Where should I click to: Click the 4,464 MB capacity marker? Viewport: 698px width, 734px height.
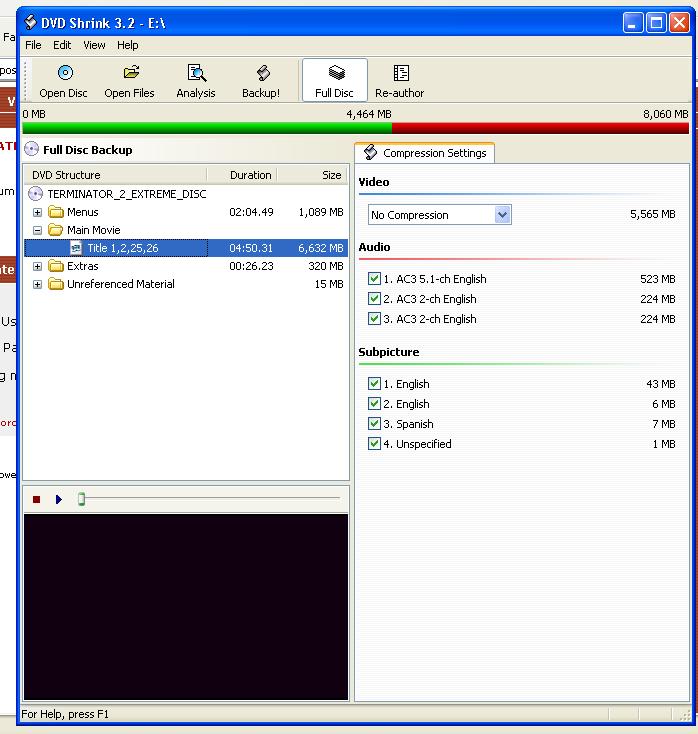(x=369, y=114)
